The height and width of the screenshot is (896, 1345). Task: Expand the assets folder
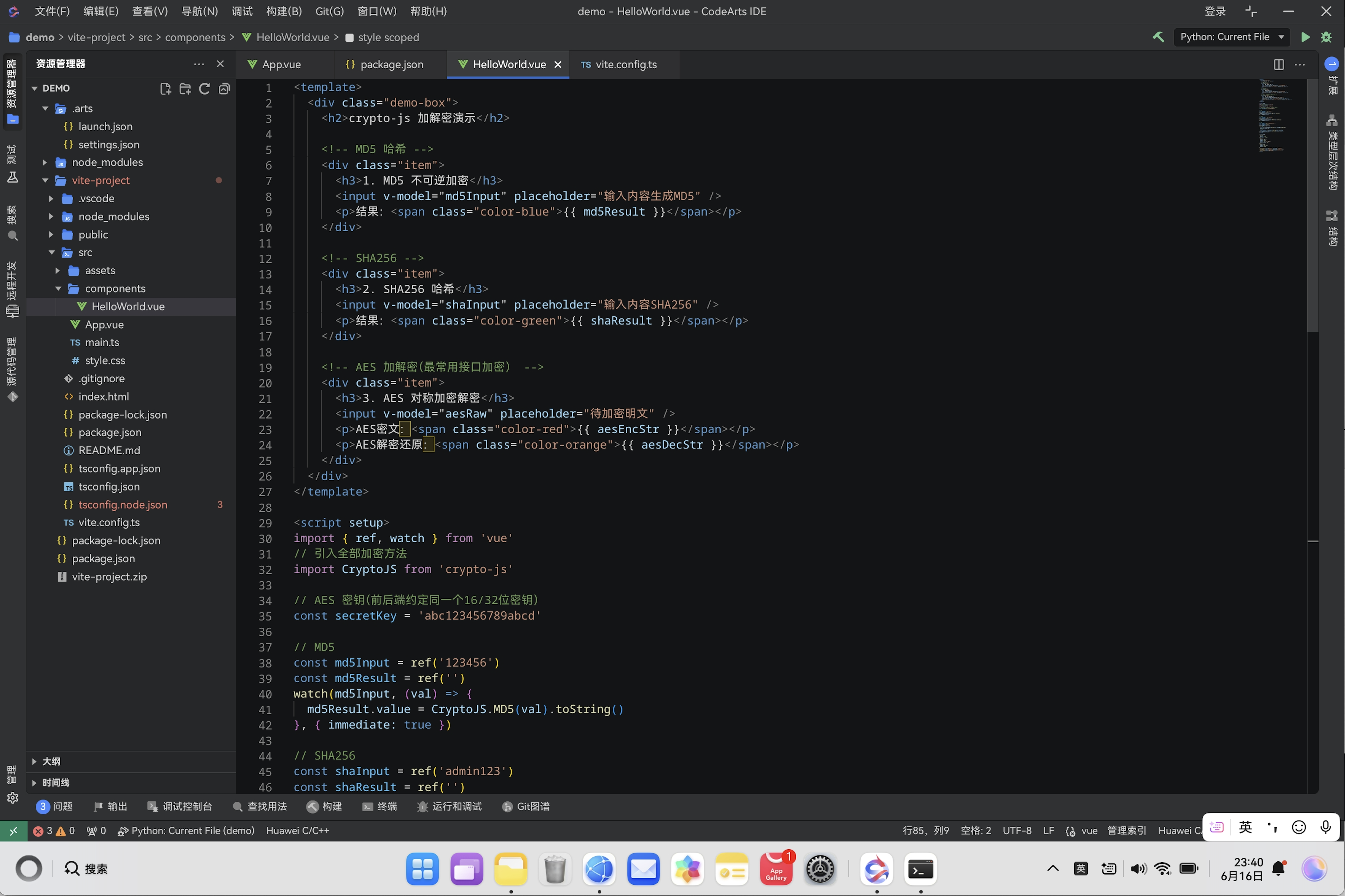[58, 271]
